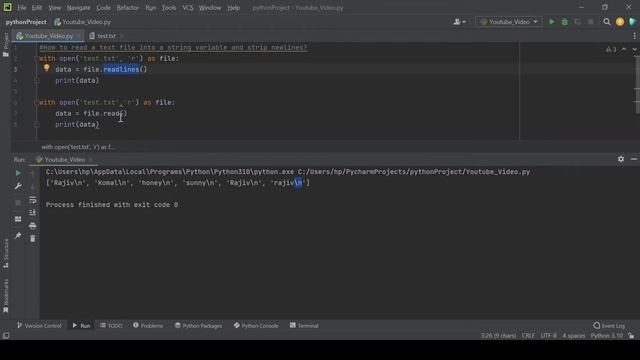This screenshot has height=360, width=640.
Task: Open the Code menu
Action: pyautogui.click(x=103, y=8)
